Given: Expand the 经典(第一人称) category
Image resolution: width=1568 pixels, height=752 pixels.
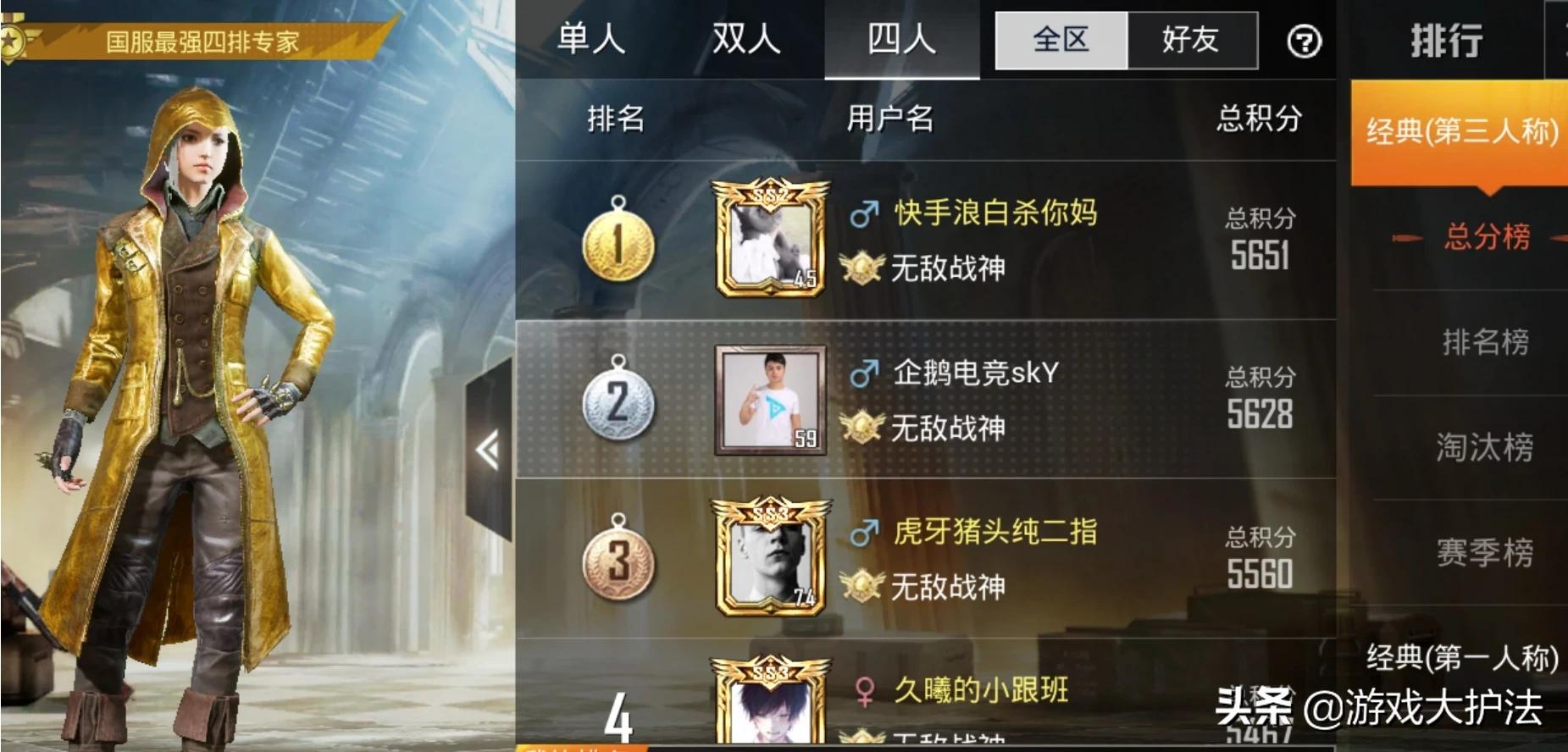Looking at the screenshot, I should tap(1460, 658).
